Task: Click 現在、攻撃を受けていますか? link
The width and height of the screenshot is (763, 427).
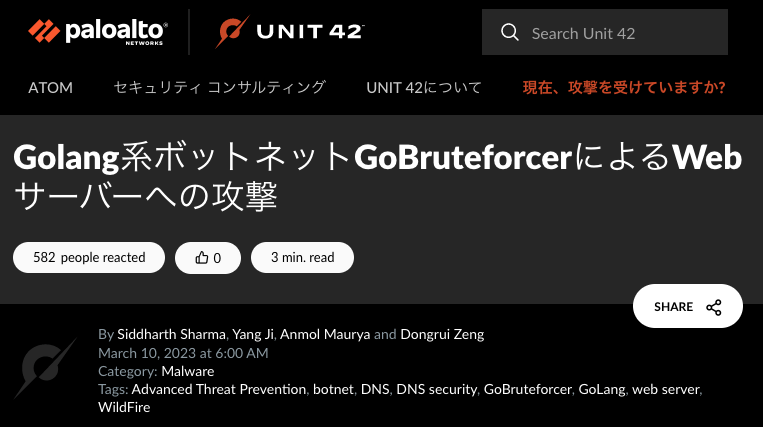Action: point(624,87)
